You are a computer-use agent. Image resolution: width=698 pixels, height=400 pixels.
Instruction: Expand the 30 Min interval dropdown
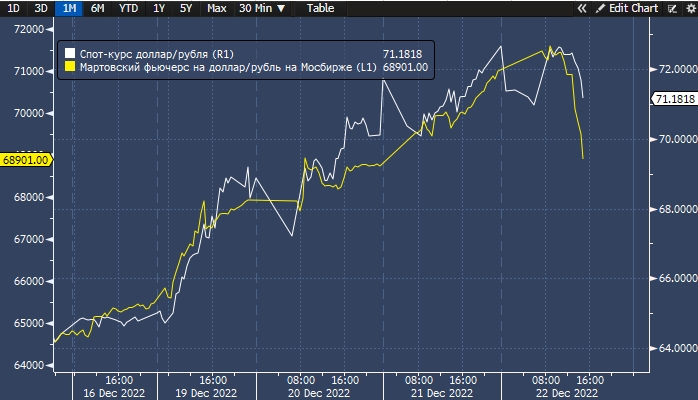tap(260, 8)
